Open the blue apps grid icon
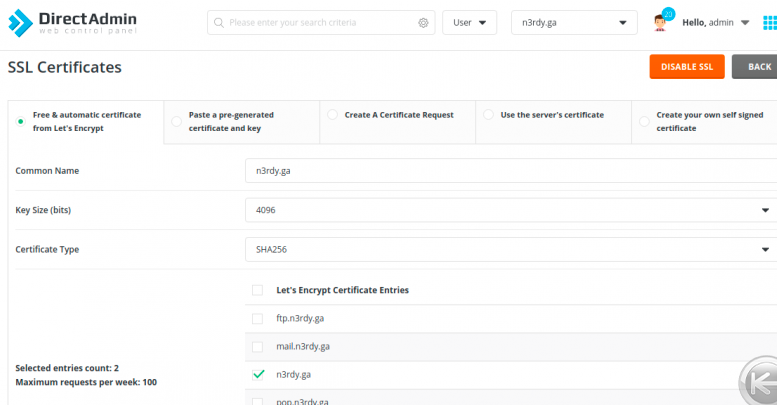 770,23
